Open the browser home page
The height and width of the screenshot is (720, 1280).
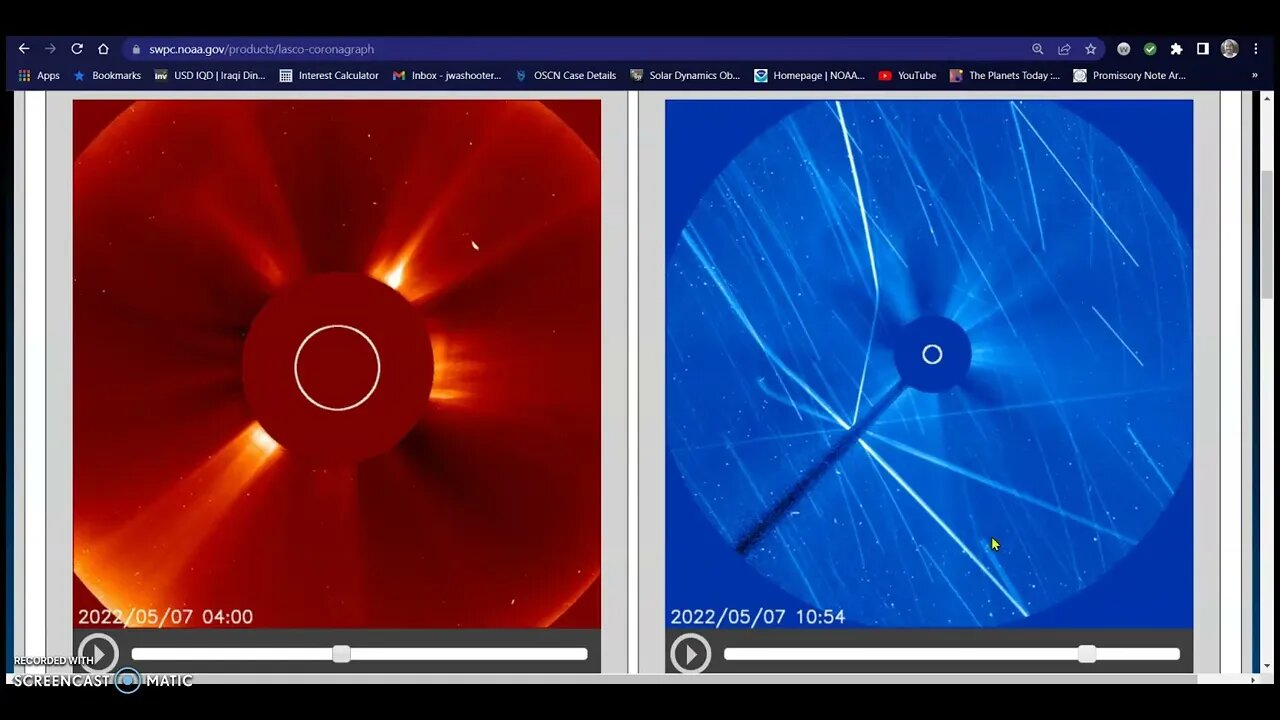pos(103,49)
